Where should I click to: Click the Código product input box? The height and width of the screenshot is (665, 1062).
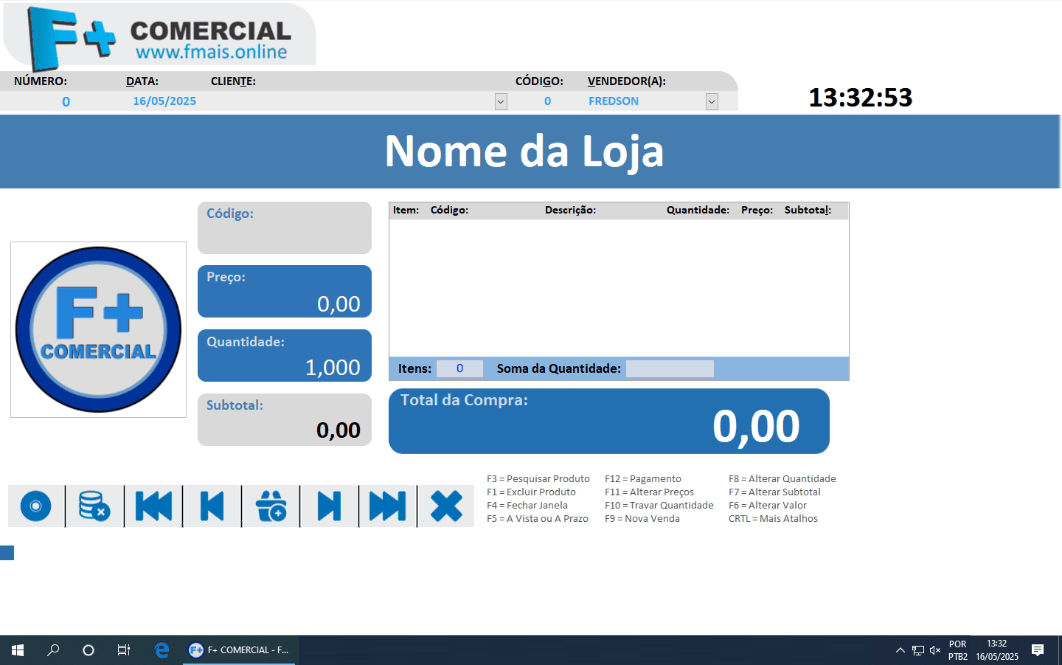pyautogui.click(x=285, y=229)
